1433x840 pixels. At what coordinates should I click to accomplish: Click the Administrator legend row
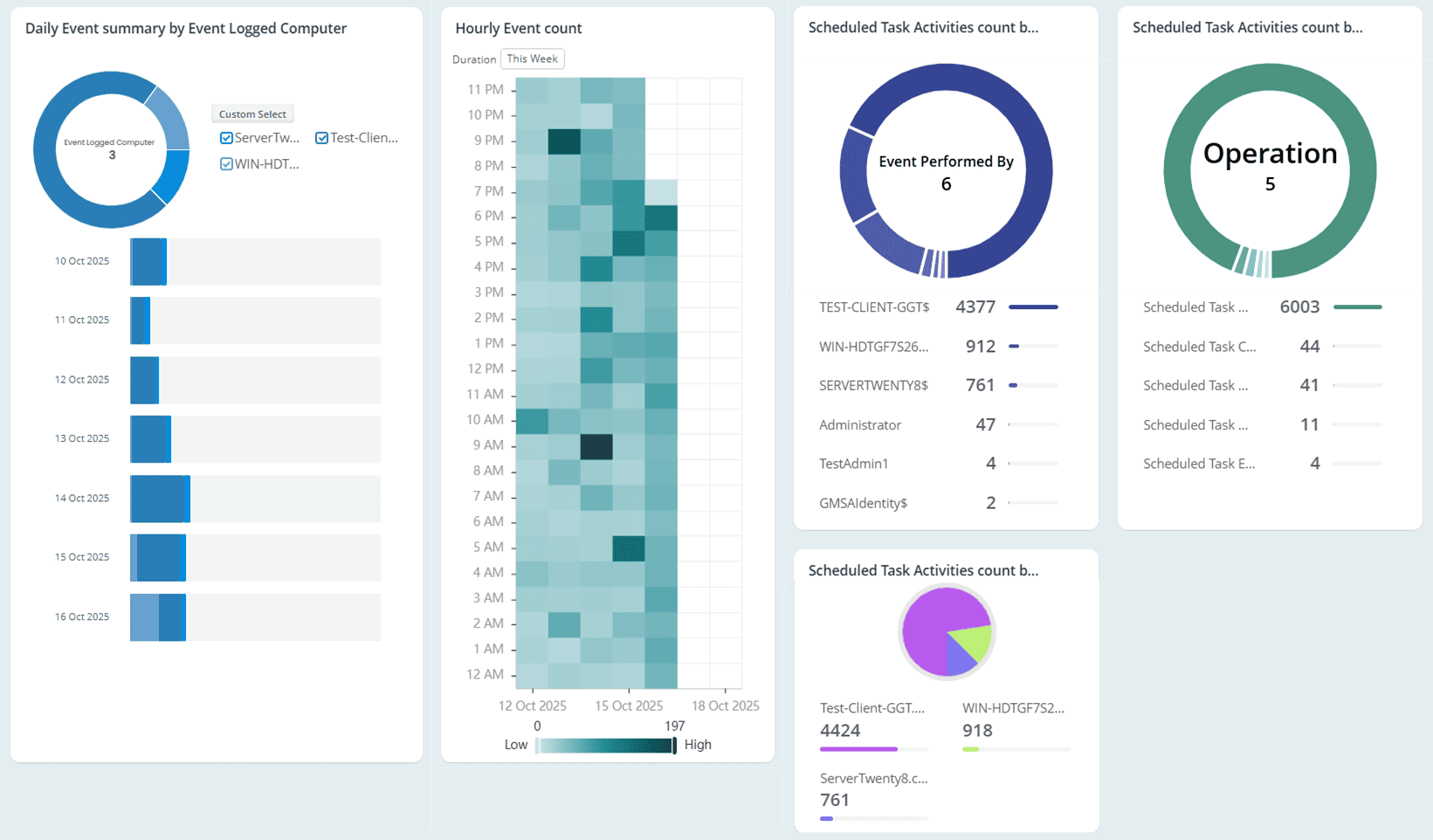click(860, 425)
